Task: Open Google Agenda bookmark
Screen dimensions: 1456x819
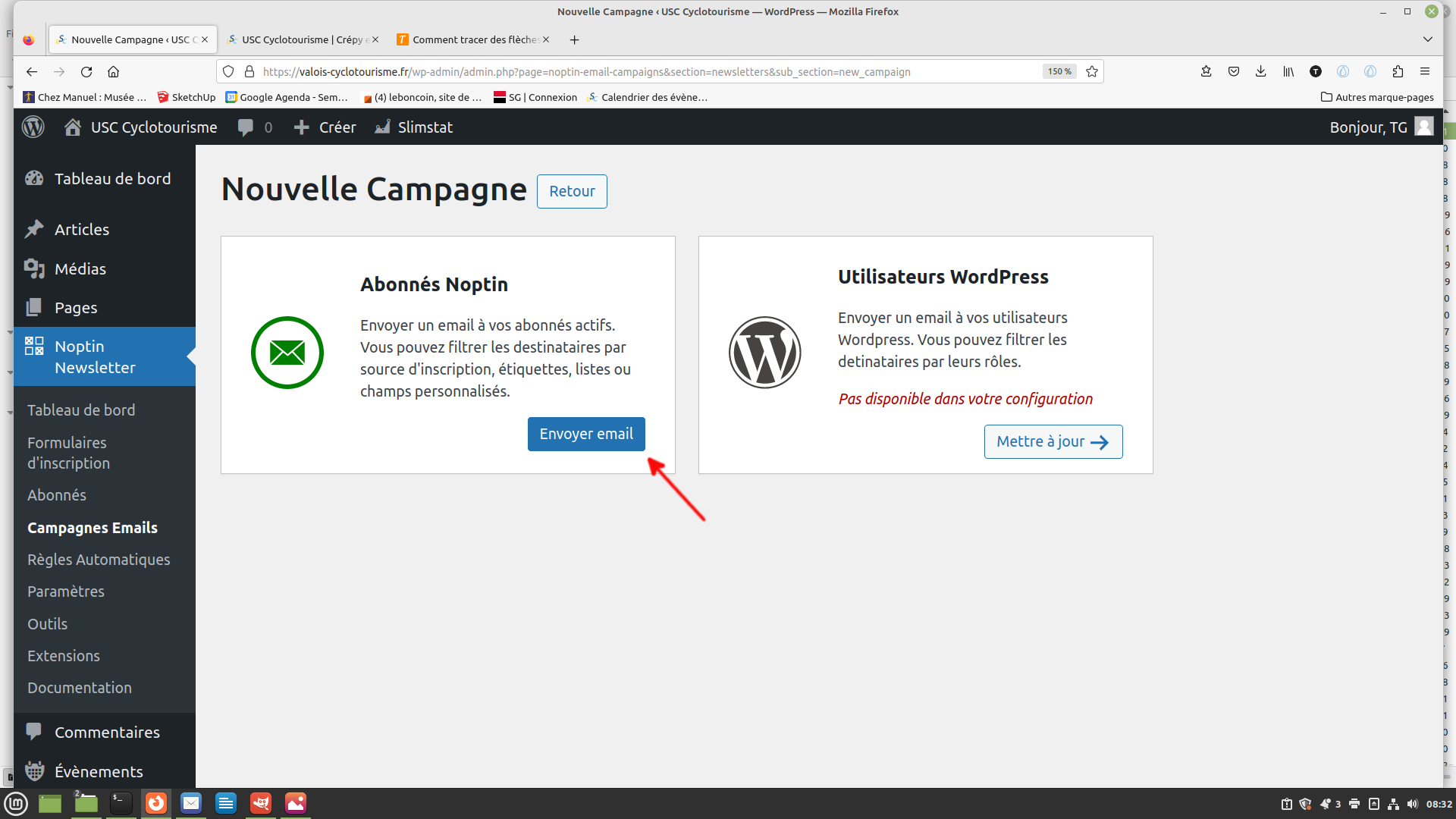Action: [x=287, y=97]
